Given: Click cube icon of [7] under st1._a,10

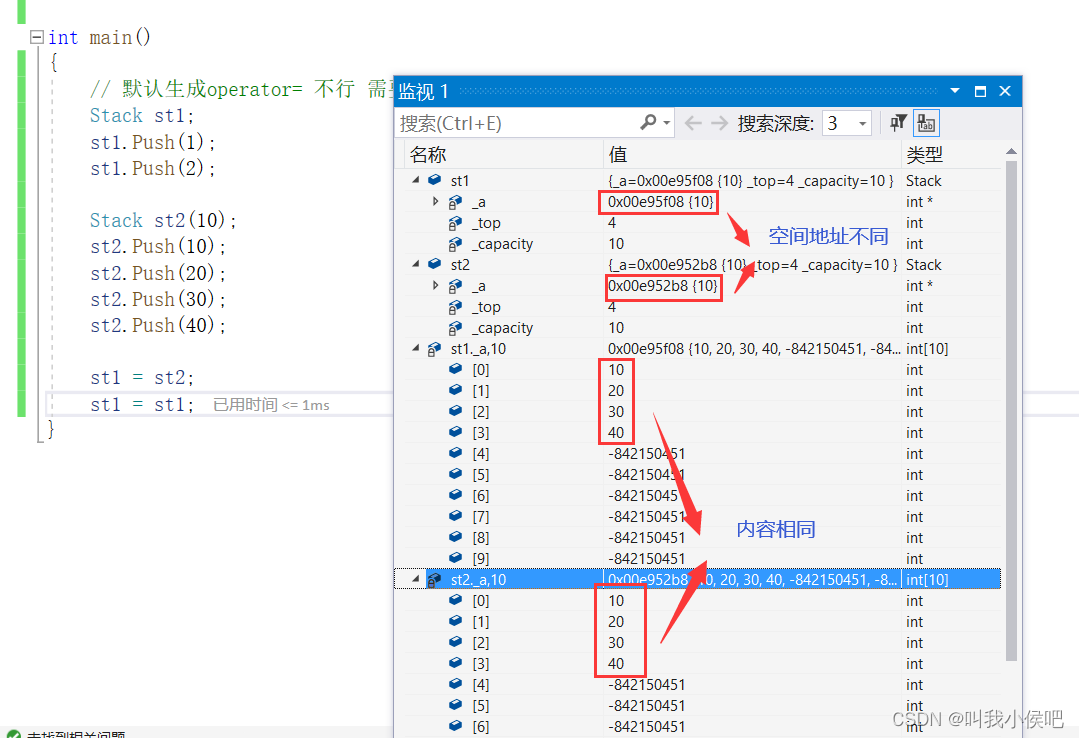Looking at the screenshot, I should [456, 516].
